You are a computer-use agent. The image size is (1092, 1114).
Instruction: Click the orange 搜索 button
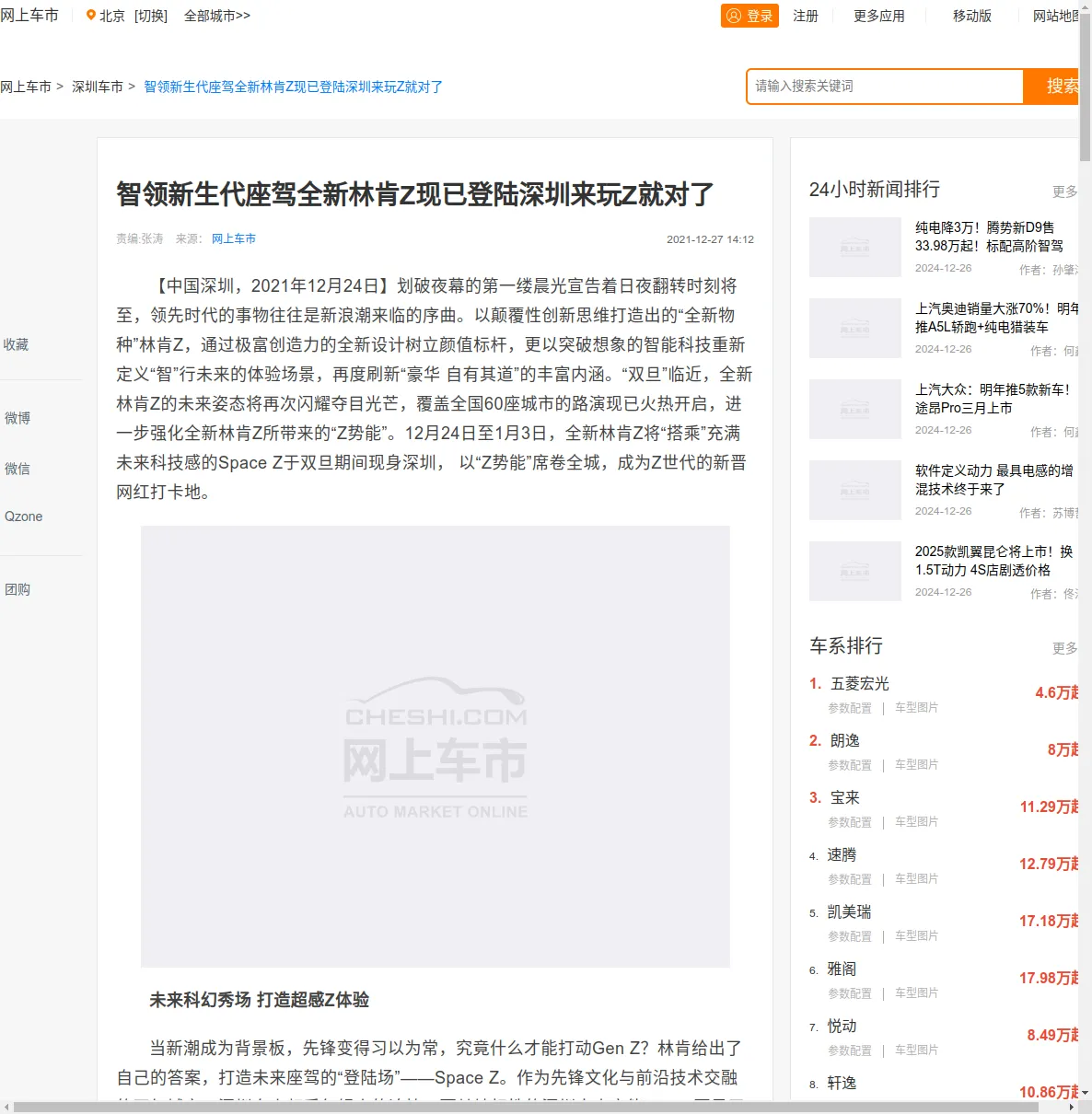[1051, 87]
